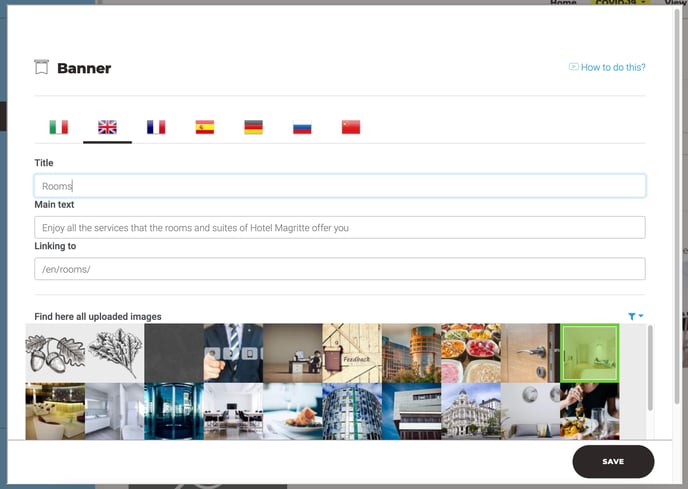Click the SAVE button
Screen dimensions: 688x489
pyautogui.click(x=613, y=462)
